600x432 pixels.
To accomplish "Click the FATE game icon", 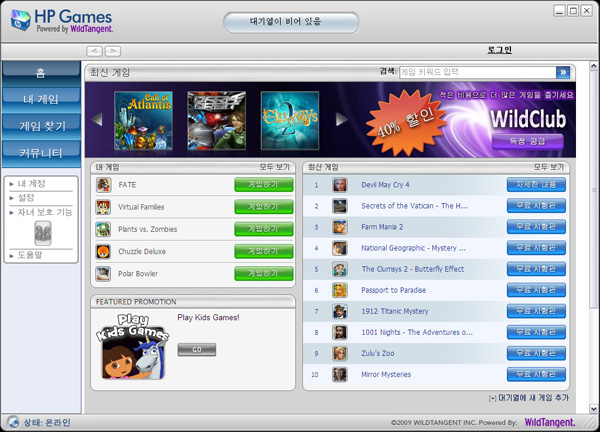I will (x=103, y=185).
